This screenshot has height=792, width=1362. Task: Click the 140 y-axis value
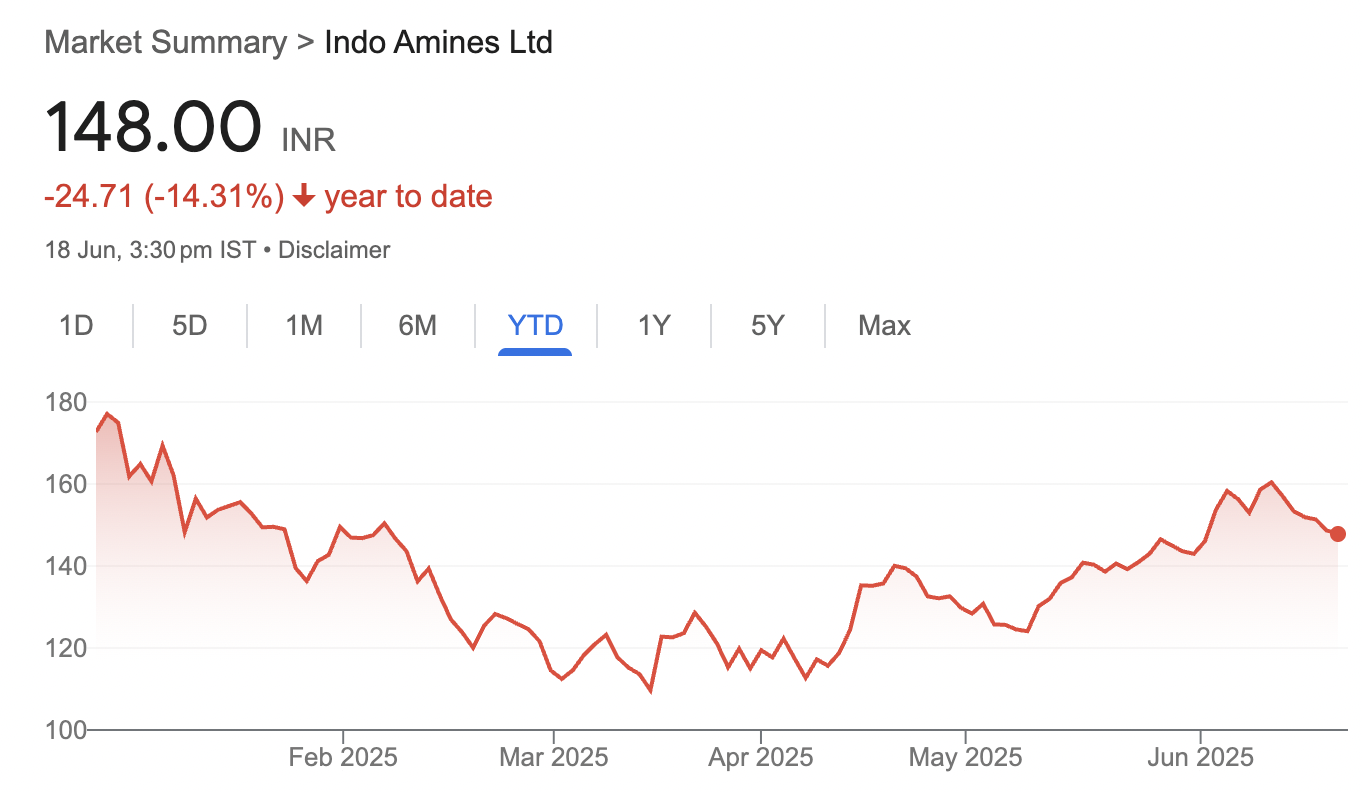pyautogui.click(x=65, y=566)
